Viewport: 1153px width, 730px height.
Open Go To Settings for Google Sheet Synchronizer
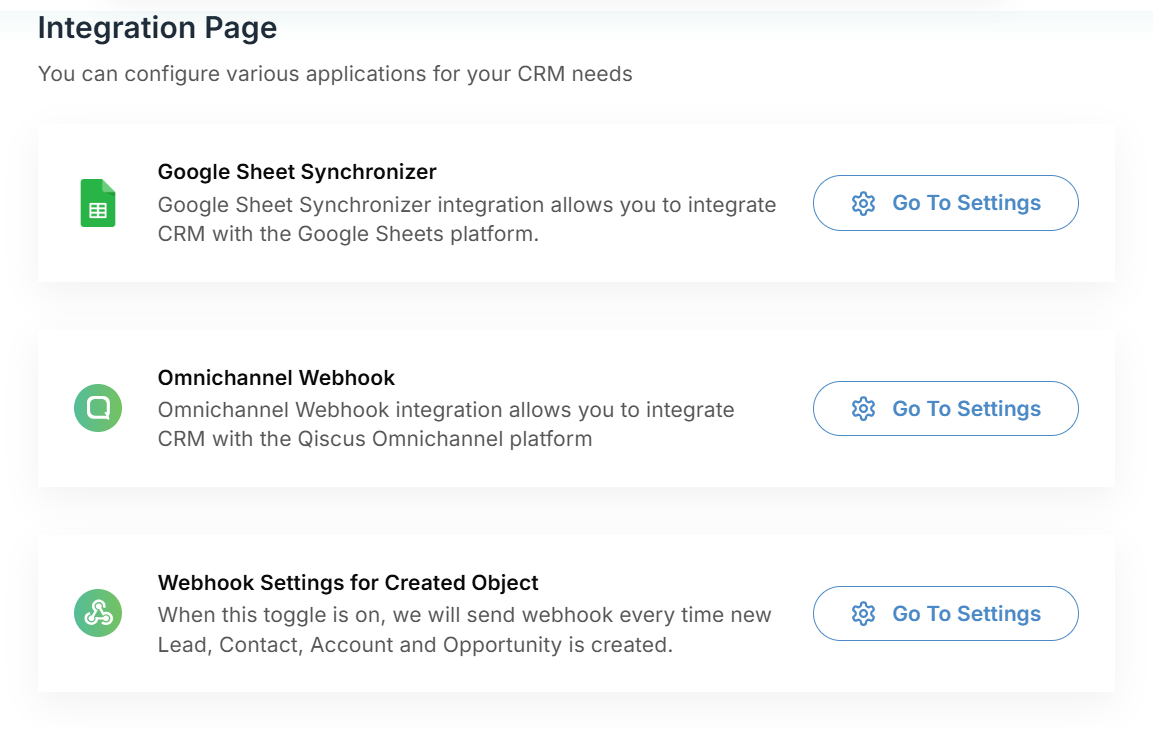[946, 203]
